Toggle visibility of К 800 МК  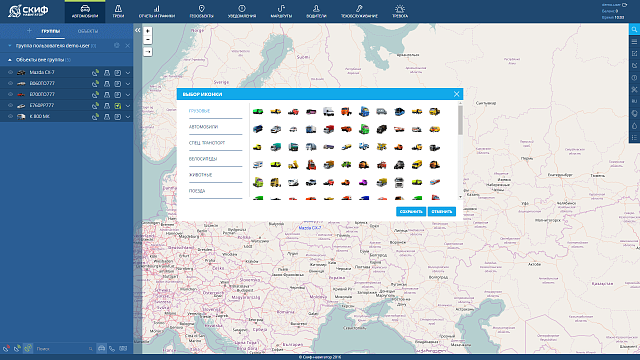[11, 116]
